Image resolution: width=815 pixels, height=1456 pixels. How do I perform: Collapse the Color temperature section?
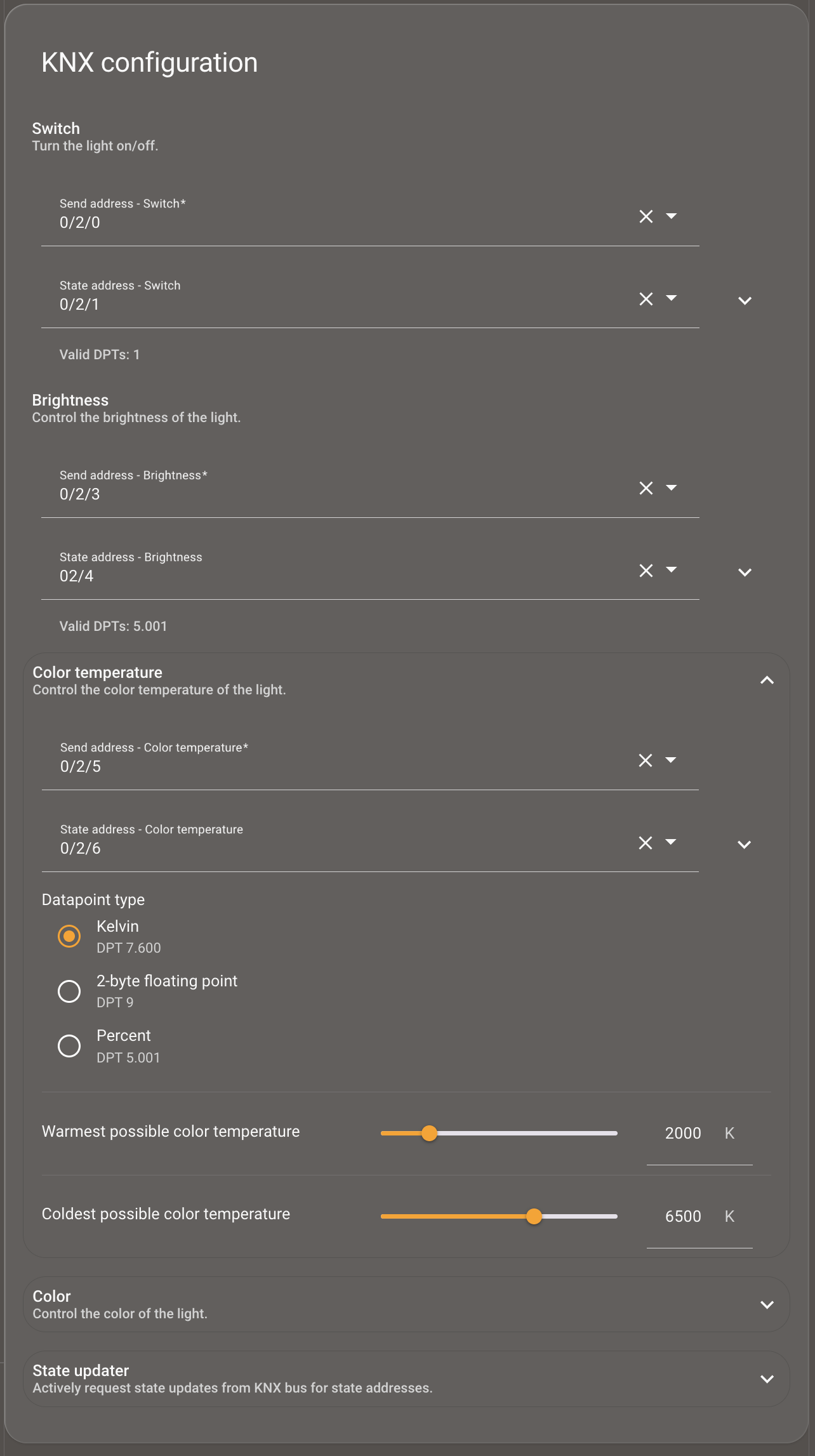coord(767,680)
